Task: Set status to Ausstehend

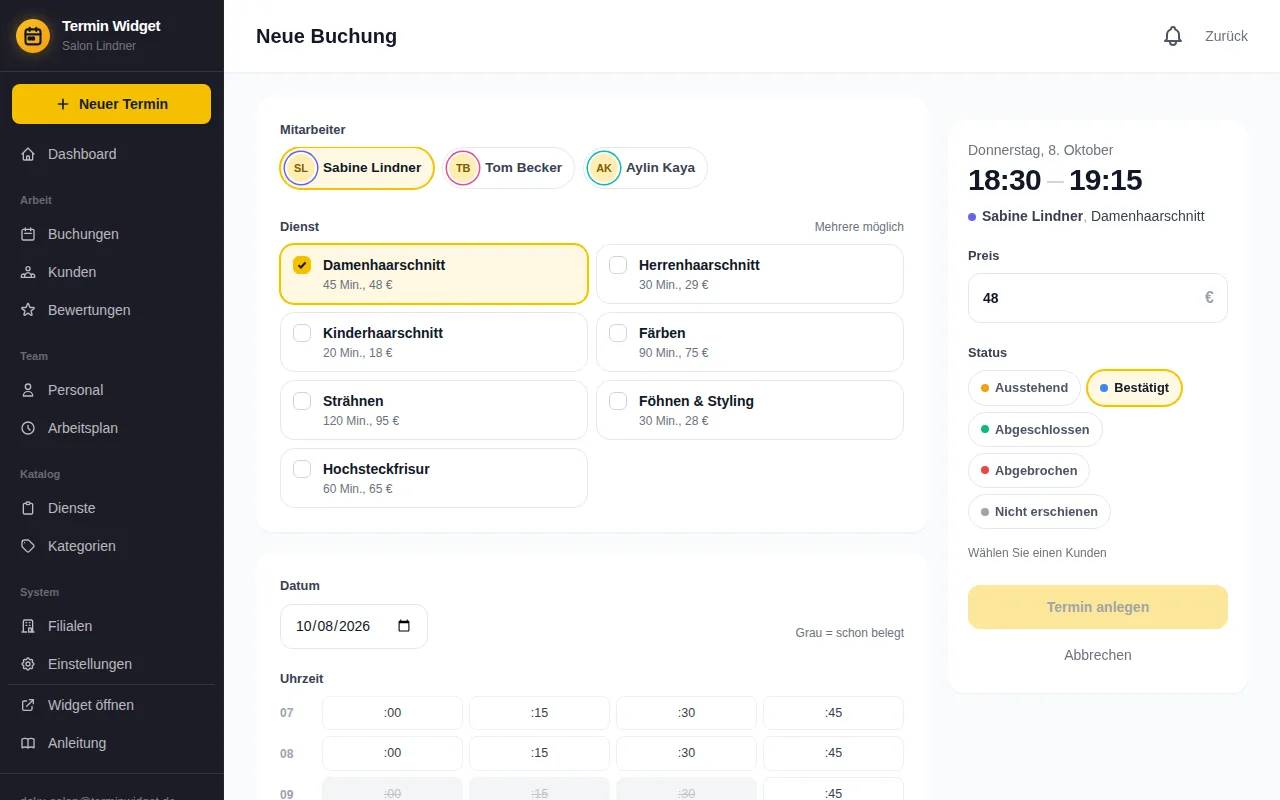Action: [x=1024, y=388]
